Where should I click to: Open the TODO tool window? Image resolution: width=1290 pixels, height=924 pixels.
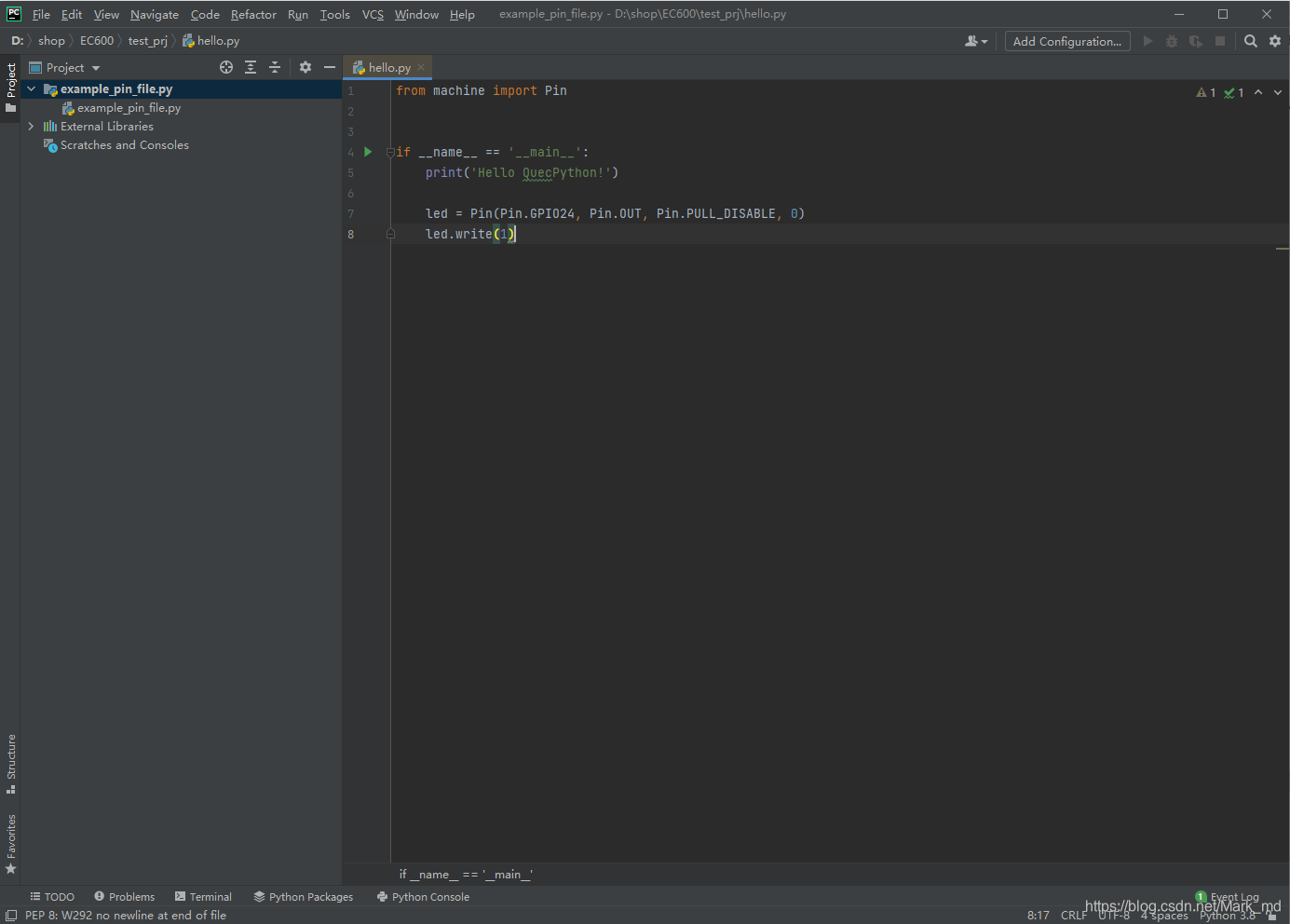tap(52, 897)
